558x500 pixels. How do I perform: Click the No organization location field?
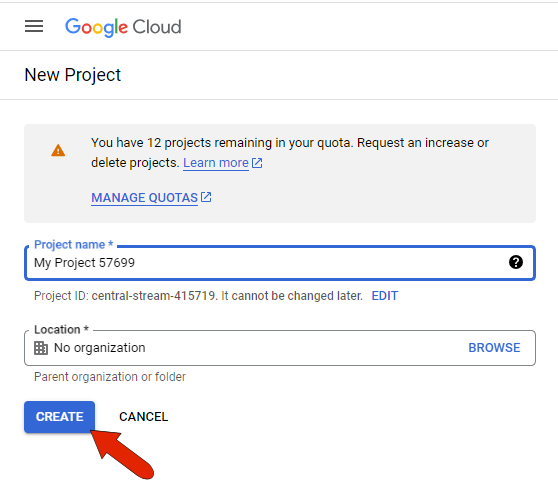pyautogui.click(x=280, y=348)
